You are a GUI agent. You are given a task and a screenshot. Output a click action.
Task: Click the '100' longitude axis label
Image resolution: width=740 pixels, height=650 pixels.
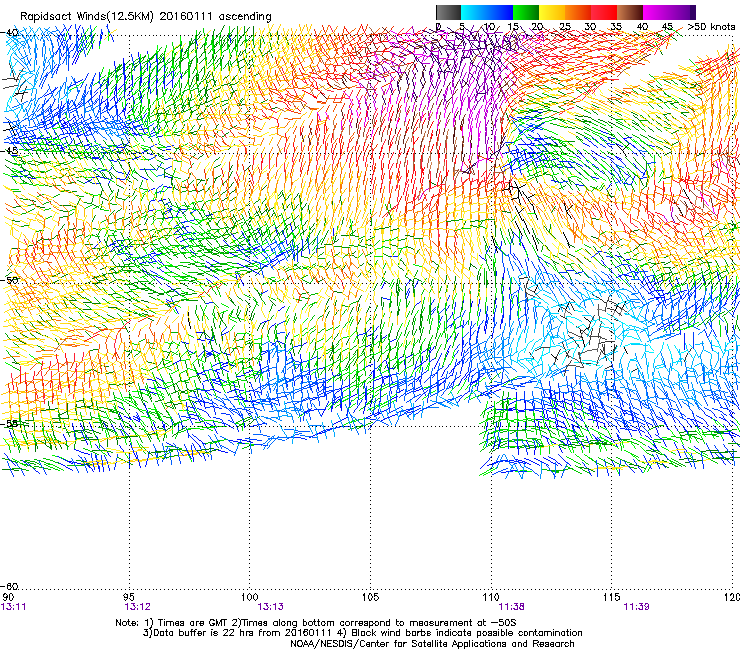(x=250, y=597)
